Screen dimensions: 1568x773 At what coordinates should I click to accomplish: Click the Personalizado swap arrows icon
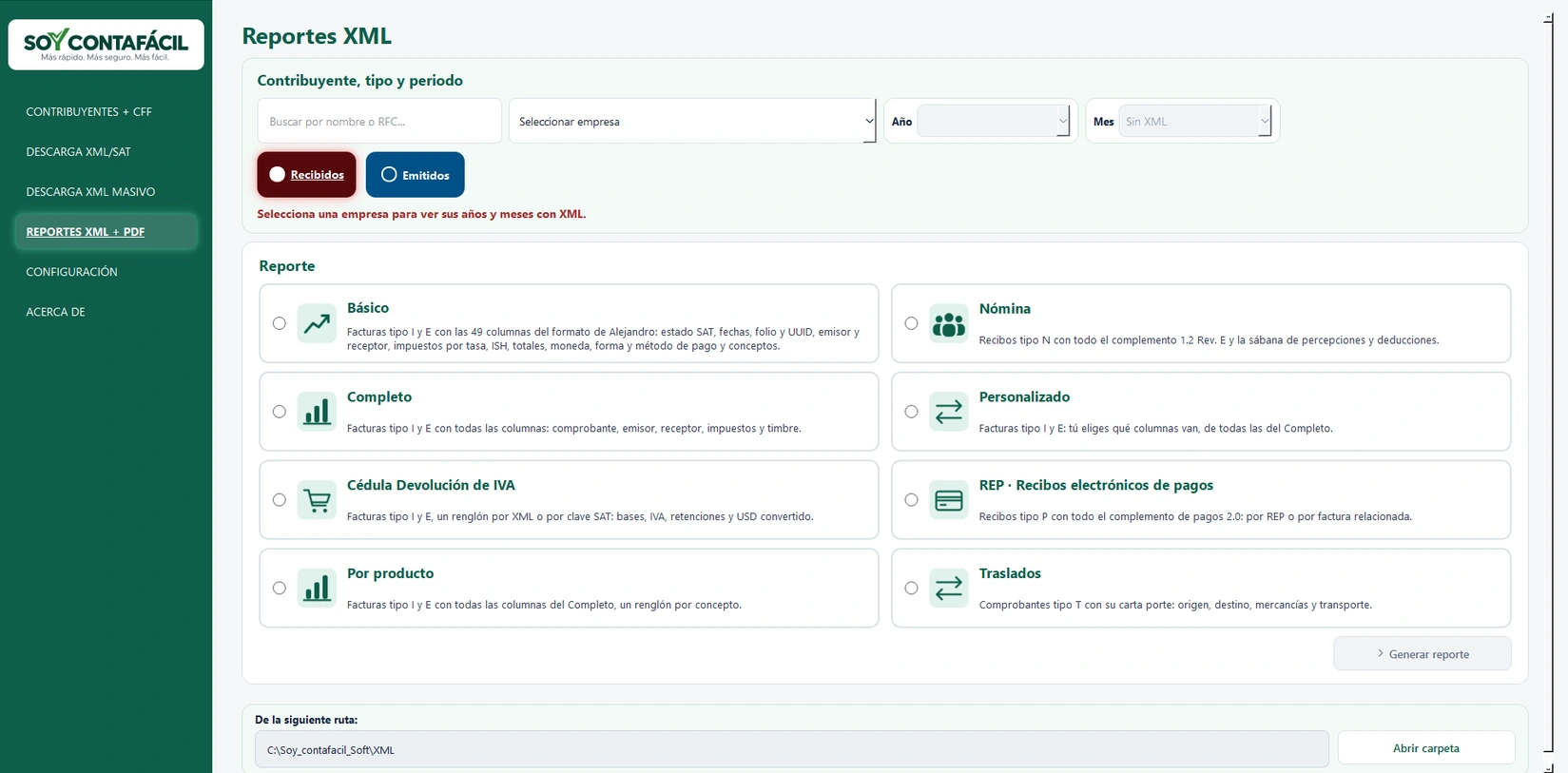[949, 412]
